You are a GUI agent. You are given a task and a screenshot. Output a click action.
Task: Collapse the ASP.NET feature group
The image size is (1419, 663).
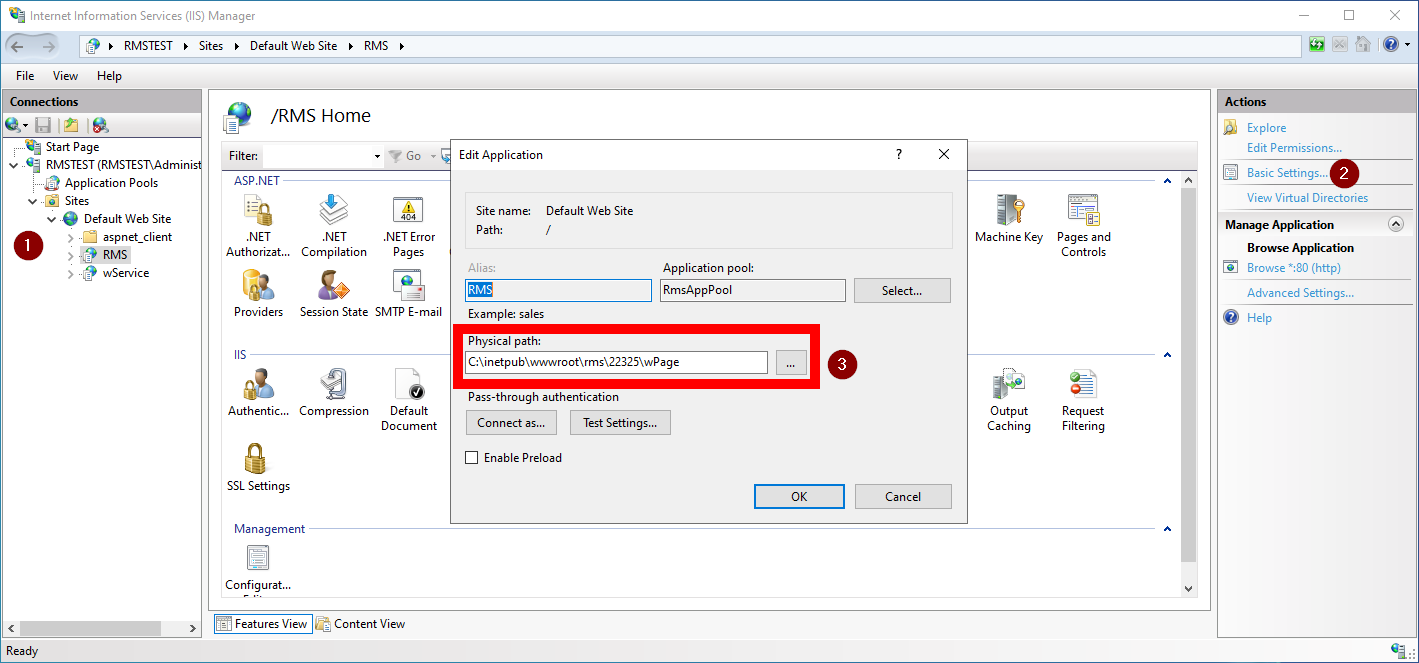coord(1166,181)
